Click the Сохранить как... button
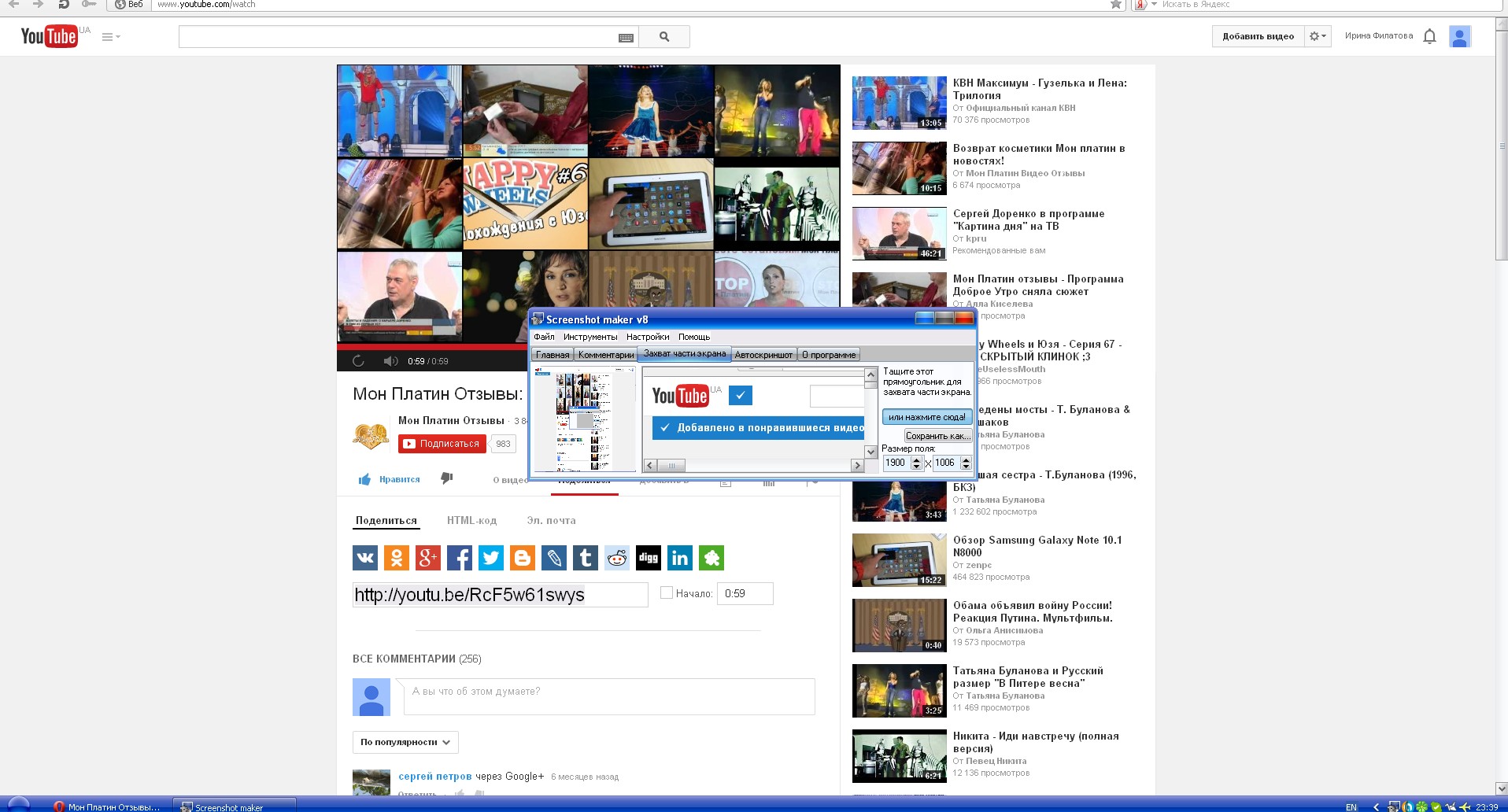 (938, 436)
